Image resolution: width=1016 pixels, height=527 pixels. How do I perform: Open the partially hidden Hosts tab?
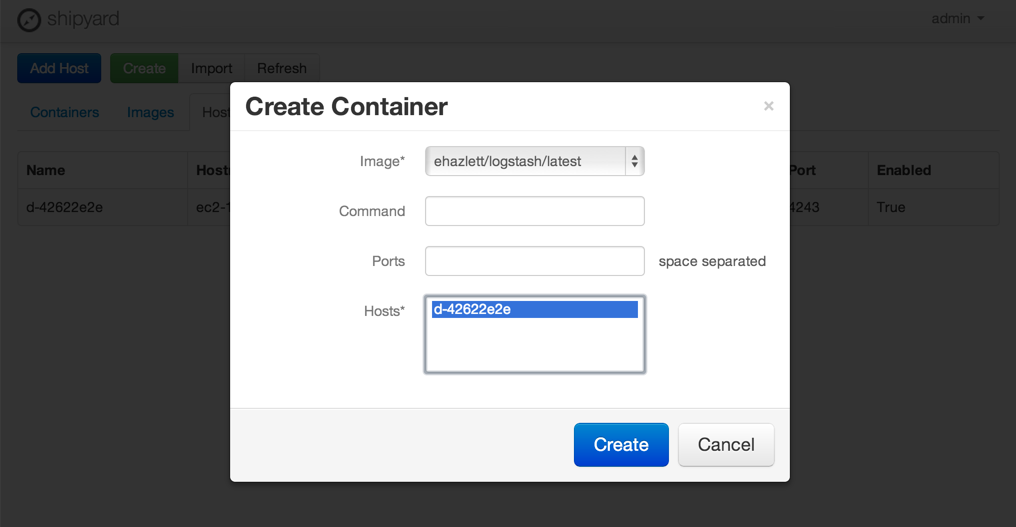215,112
